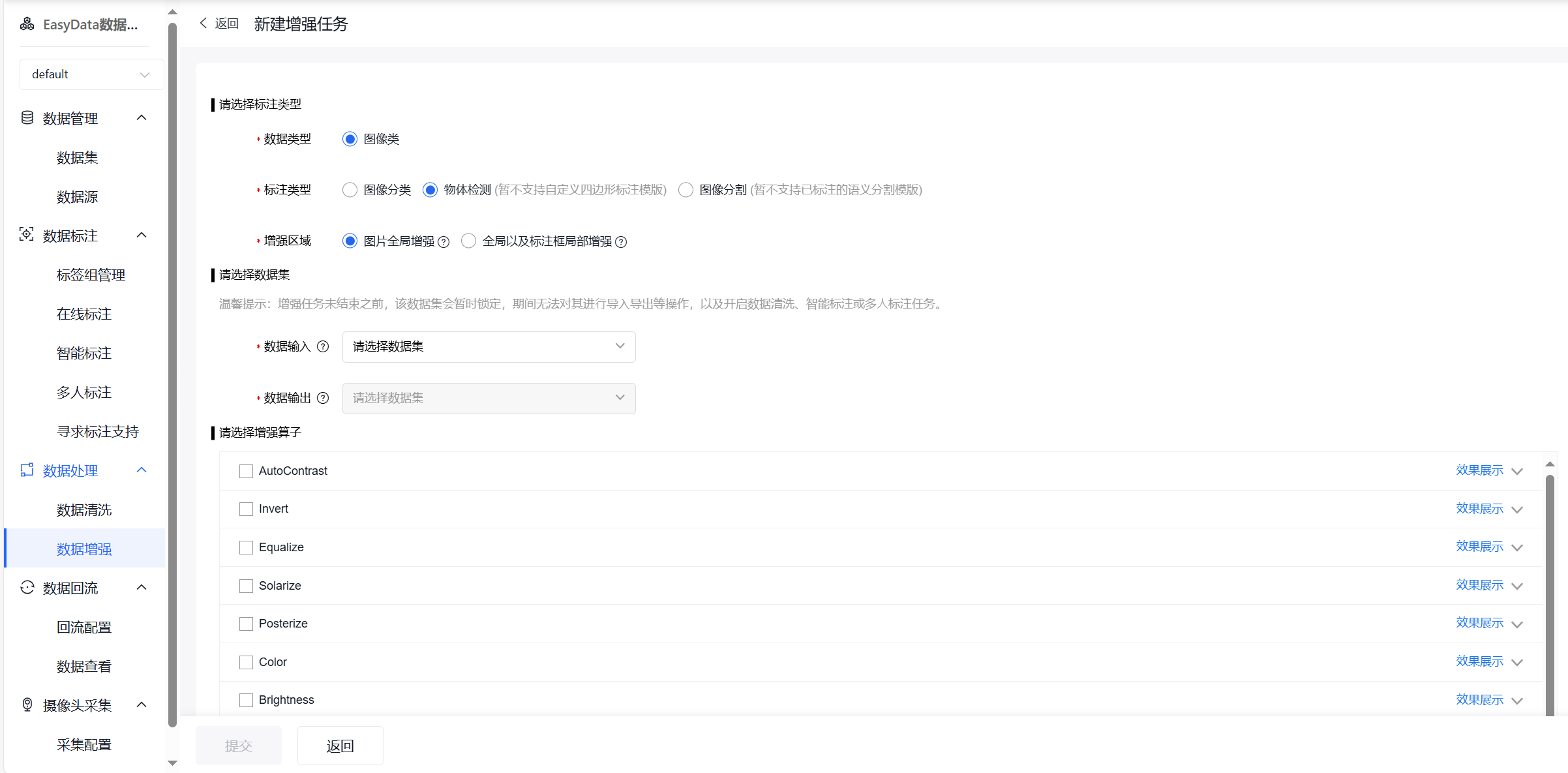Click the 数据回流 data reflow icon
Screen dimensions: 1568x773
click(27, 588)
